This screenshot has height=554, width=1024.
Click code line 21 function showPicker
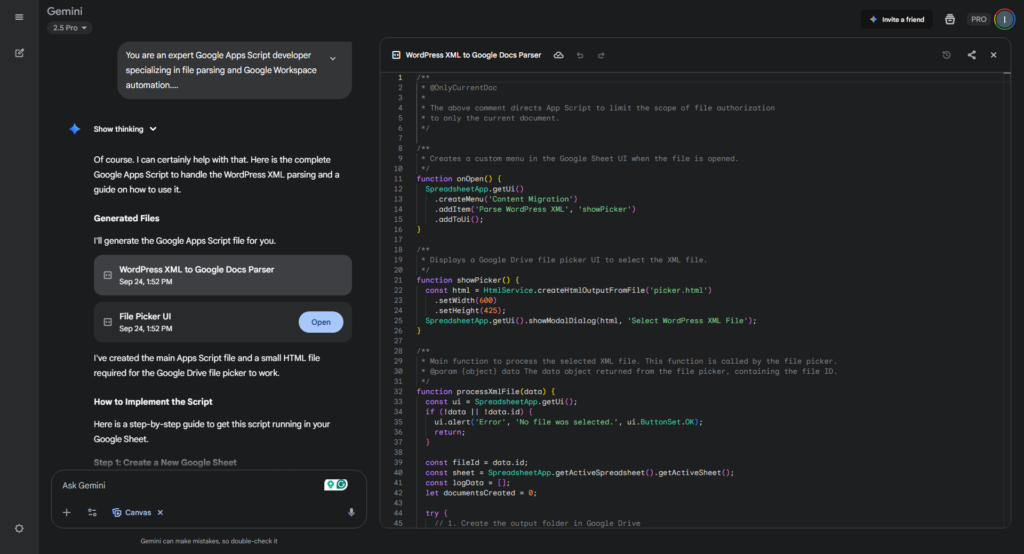point(468,280)
